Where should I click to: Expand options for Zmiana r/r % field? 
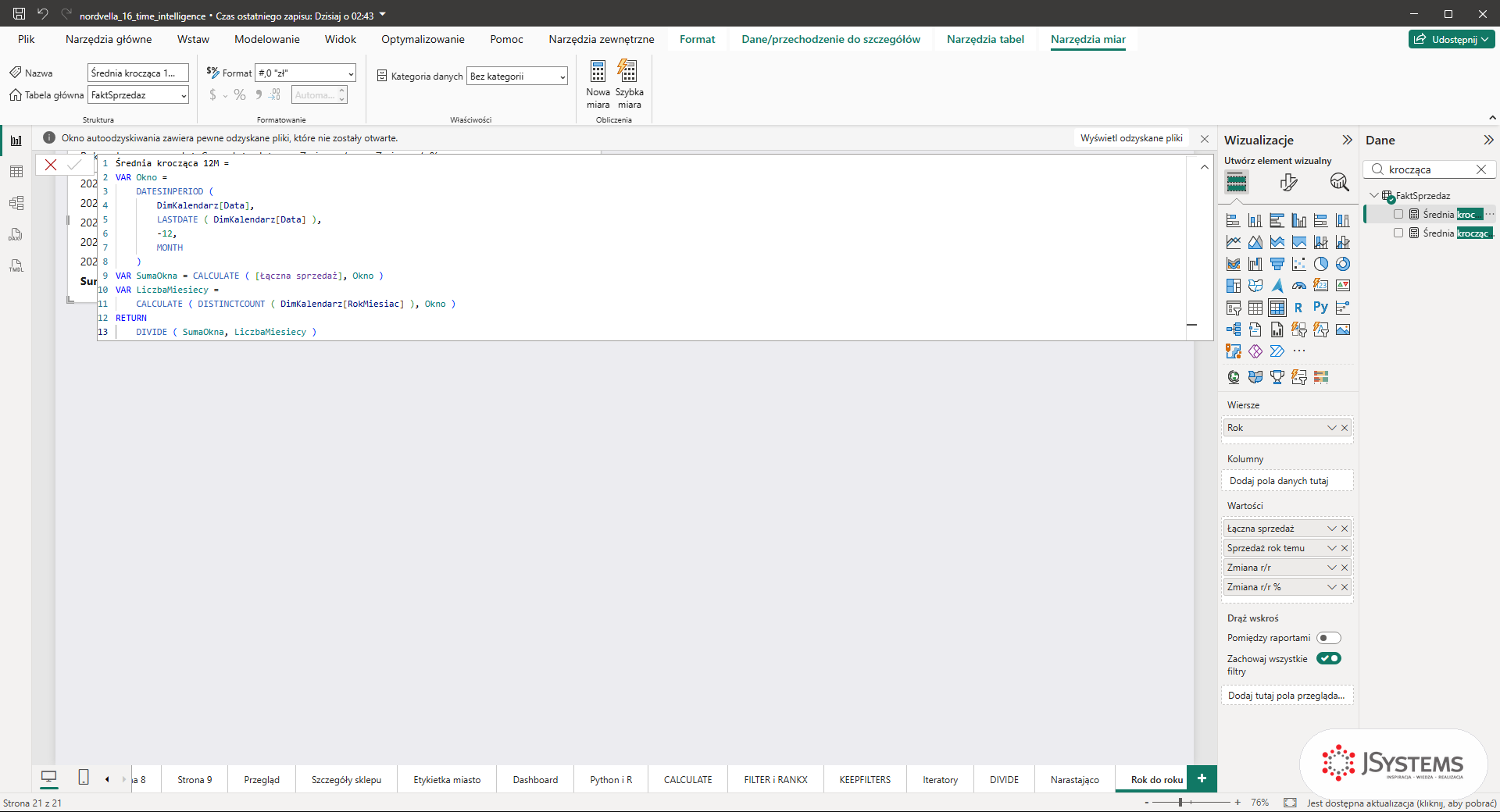pyautogui.click(x=1332, y=587)
